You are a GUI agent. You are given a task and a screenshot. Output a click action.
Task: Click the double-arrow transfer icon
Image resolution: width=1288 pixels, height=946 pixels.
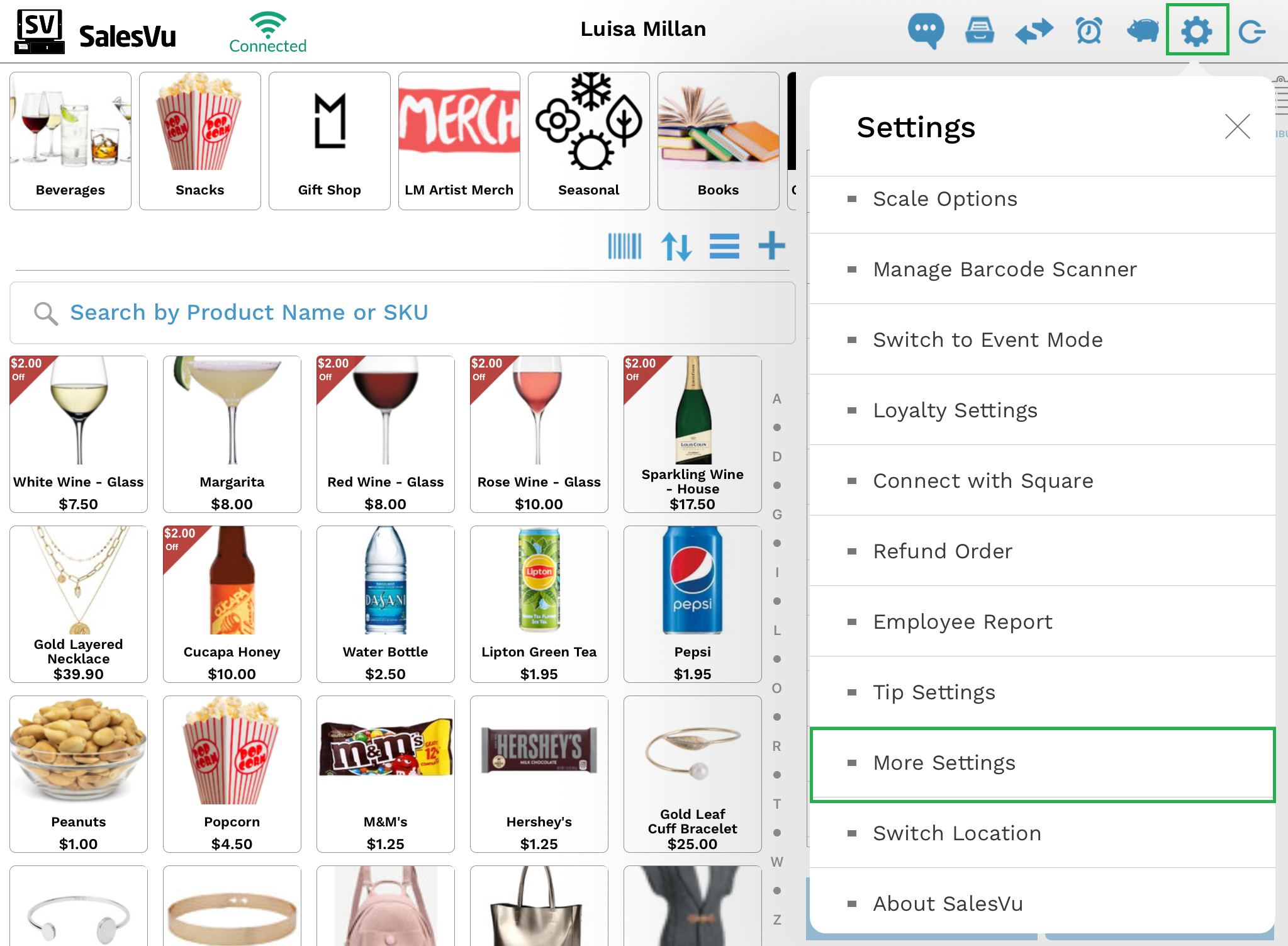click(x=1034, y=31)
